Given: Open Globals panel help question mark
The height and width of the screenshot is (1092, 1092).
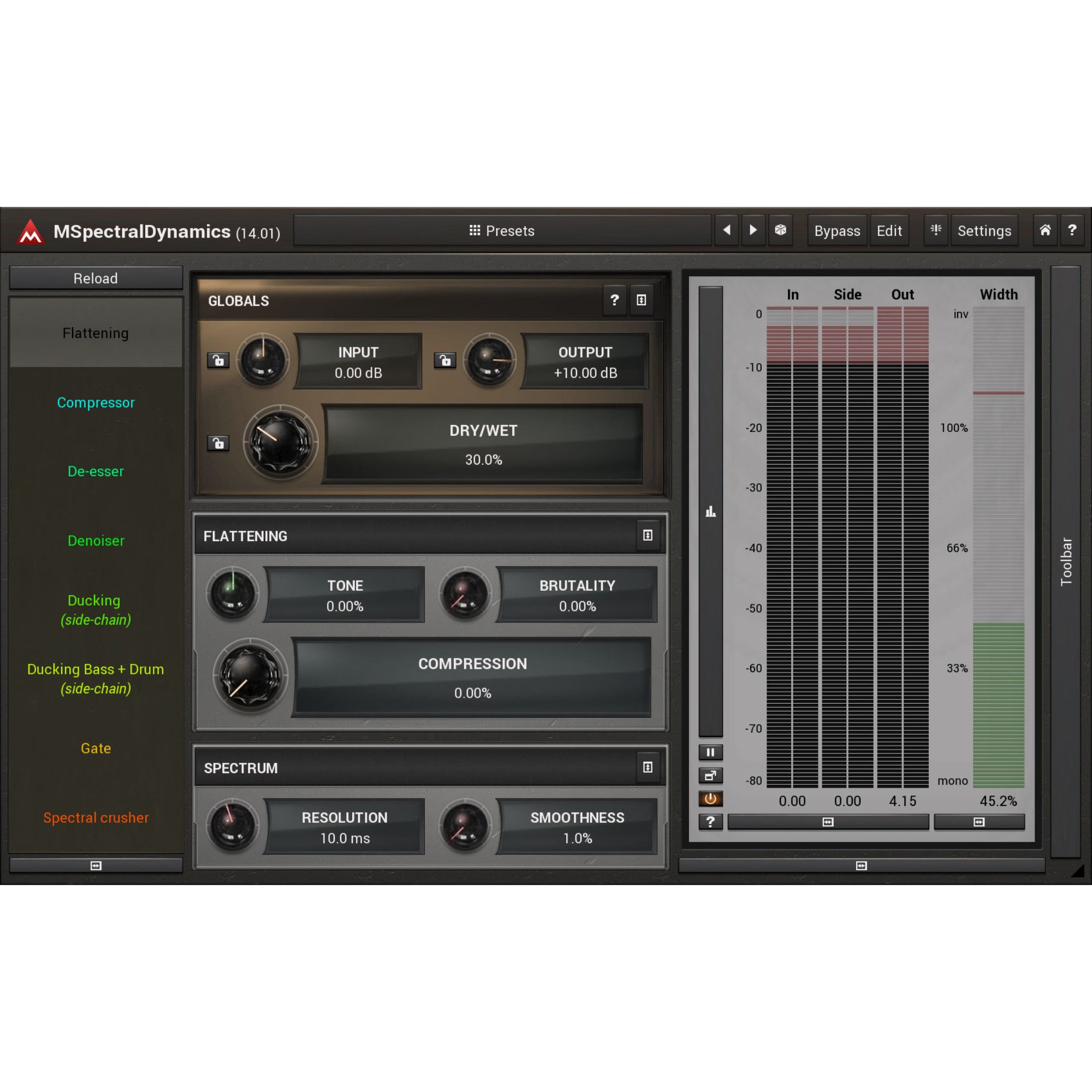Looking at the screenshot, I should coord(614,300).
